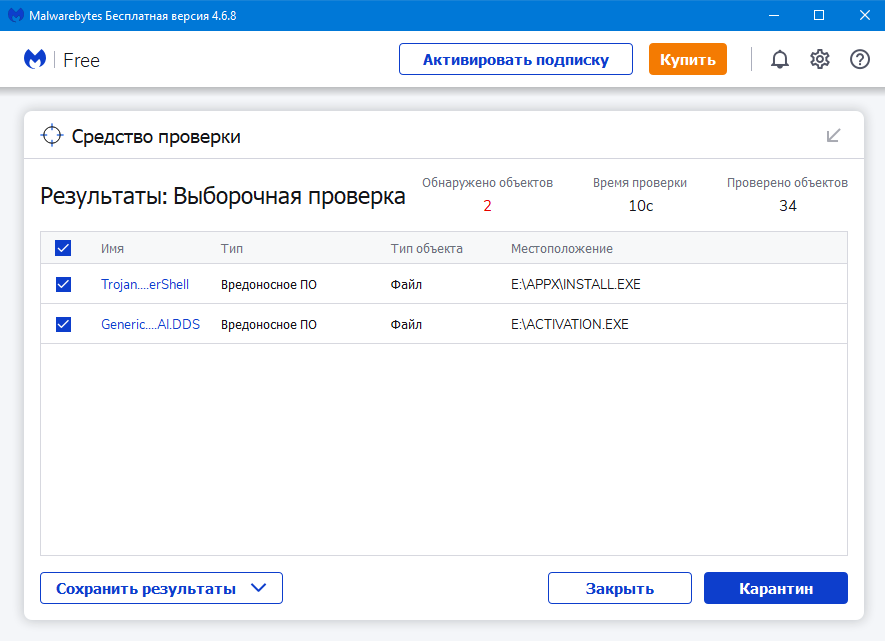
Task: Click the scanner crosshair icon
Action: click(50, 133)
